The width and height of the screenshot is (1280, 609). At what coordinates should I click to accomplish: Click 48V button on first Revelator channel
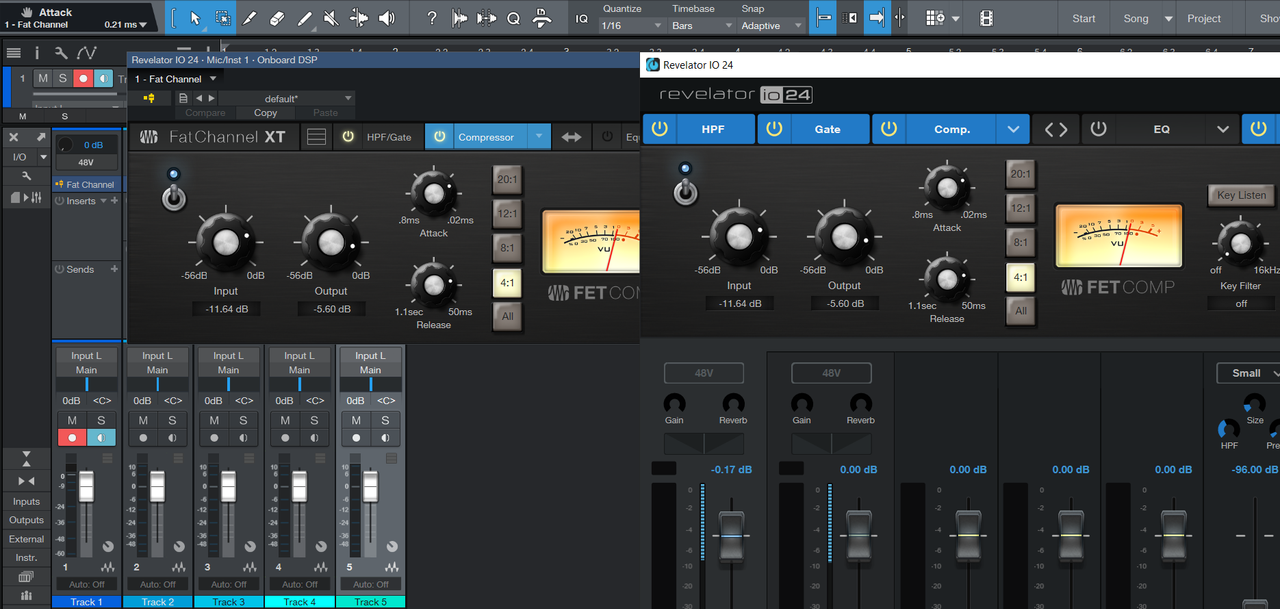(x=704, y=373)
